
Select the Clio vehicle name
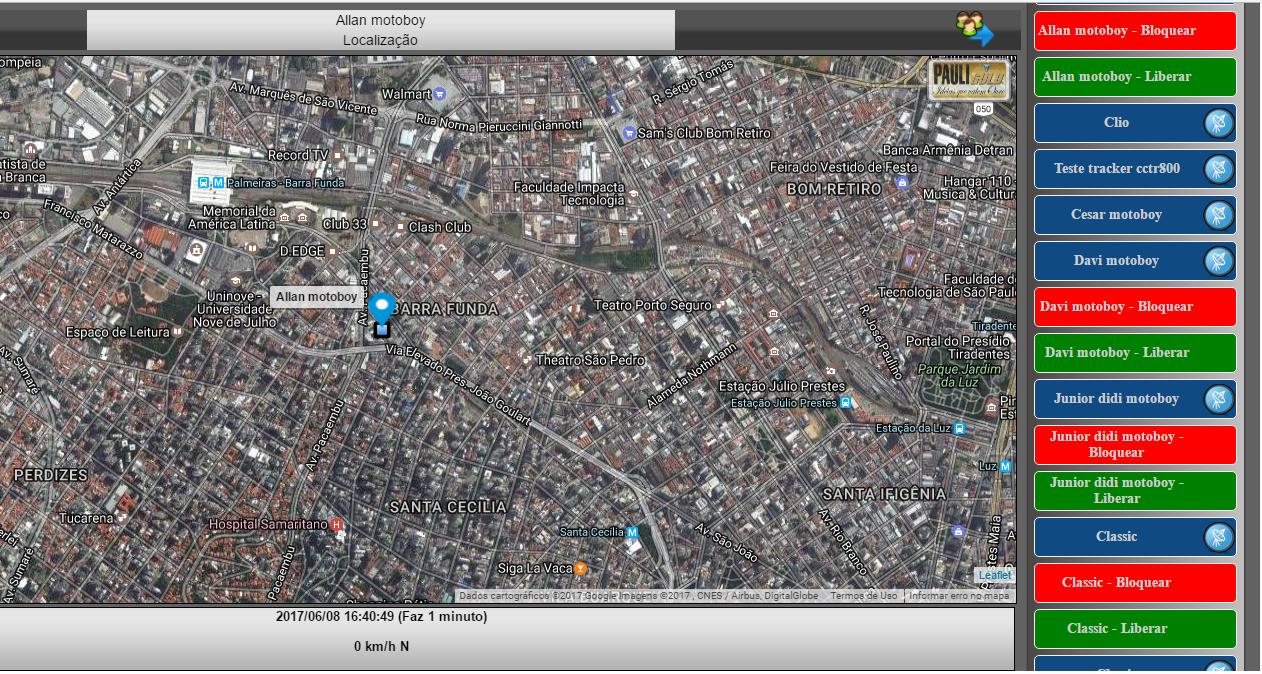(x=1116, y=123)
